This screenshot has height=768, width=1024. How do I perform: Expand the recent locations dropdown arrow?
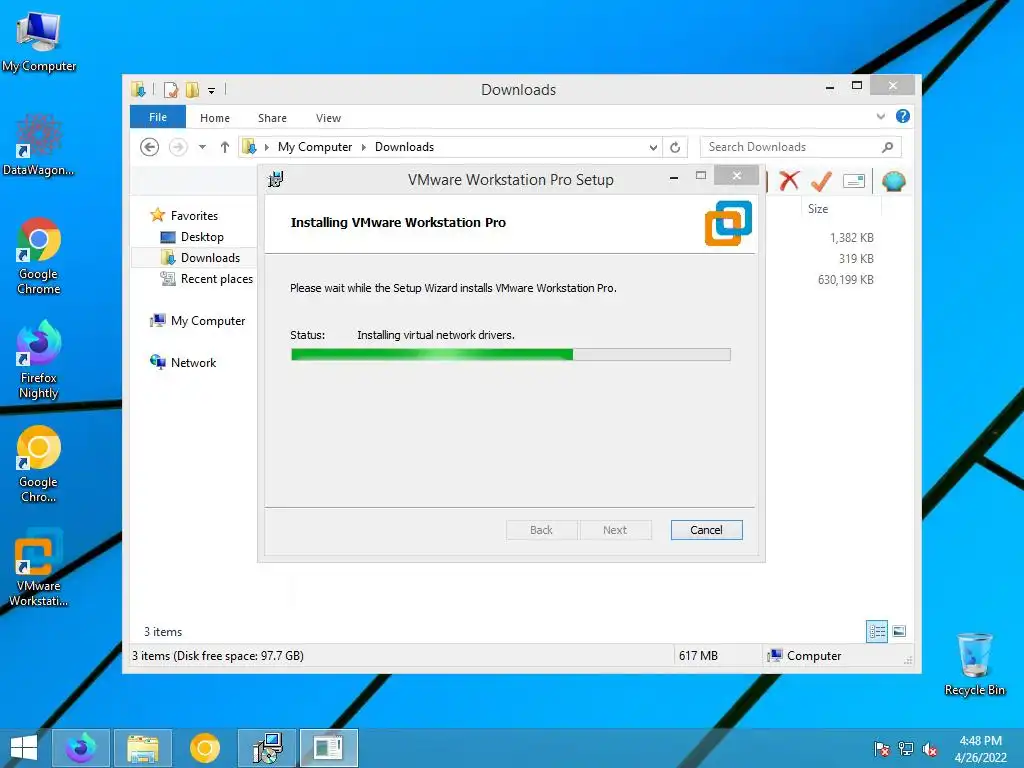tap(202, 147)
